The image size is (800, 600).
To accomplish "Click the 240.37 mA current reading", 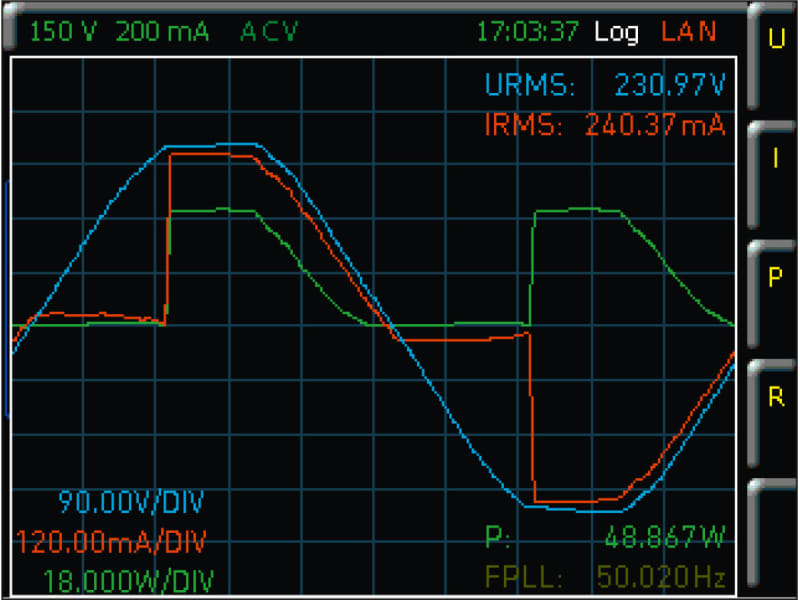I will coord(655,124).
